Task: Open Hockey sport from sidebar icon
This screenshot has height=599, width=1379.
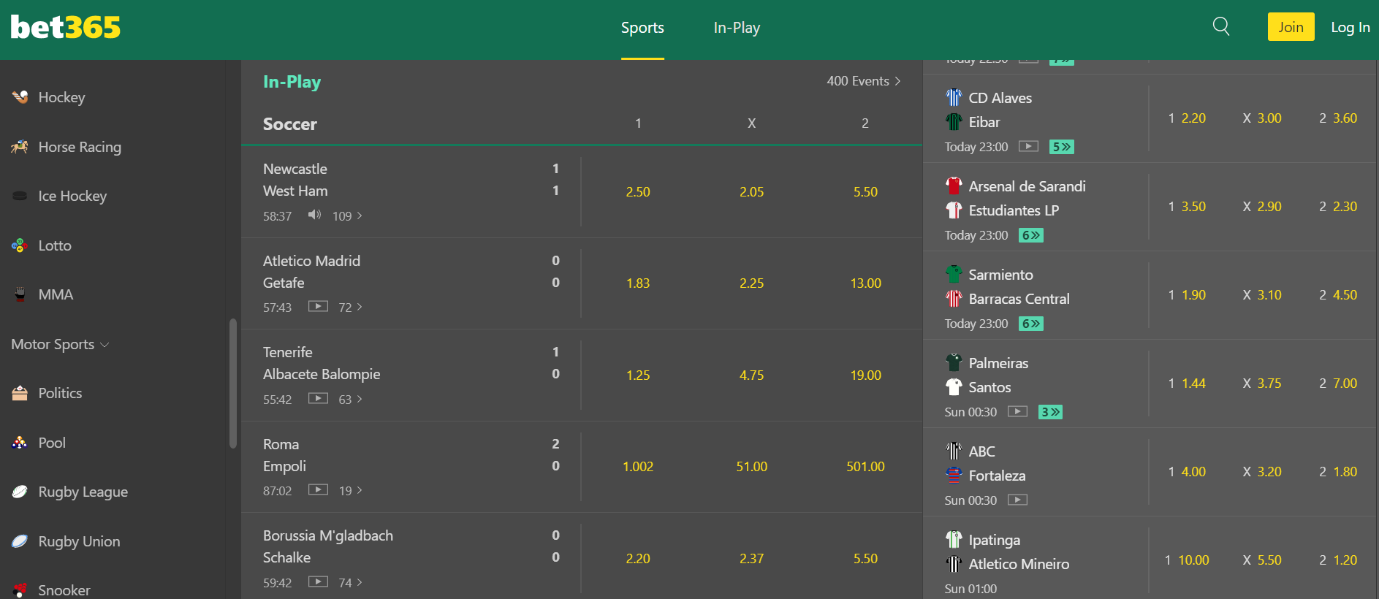Action: [20, 97]
